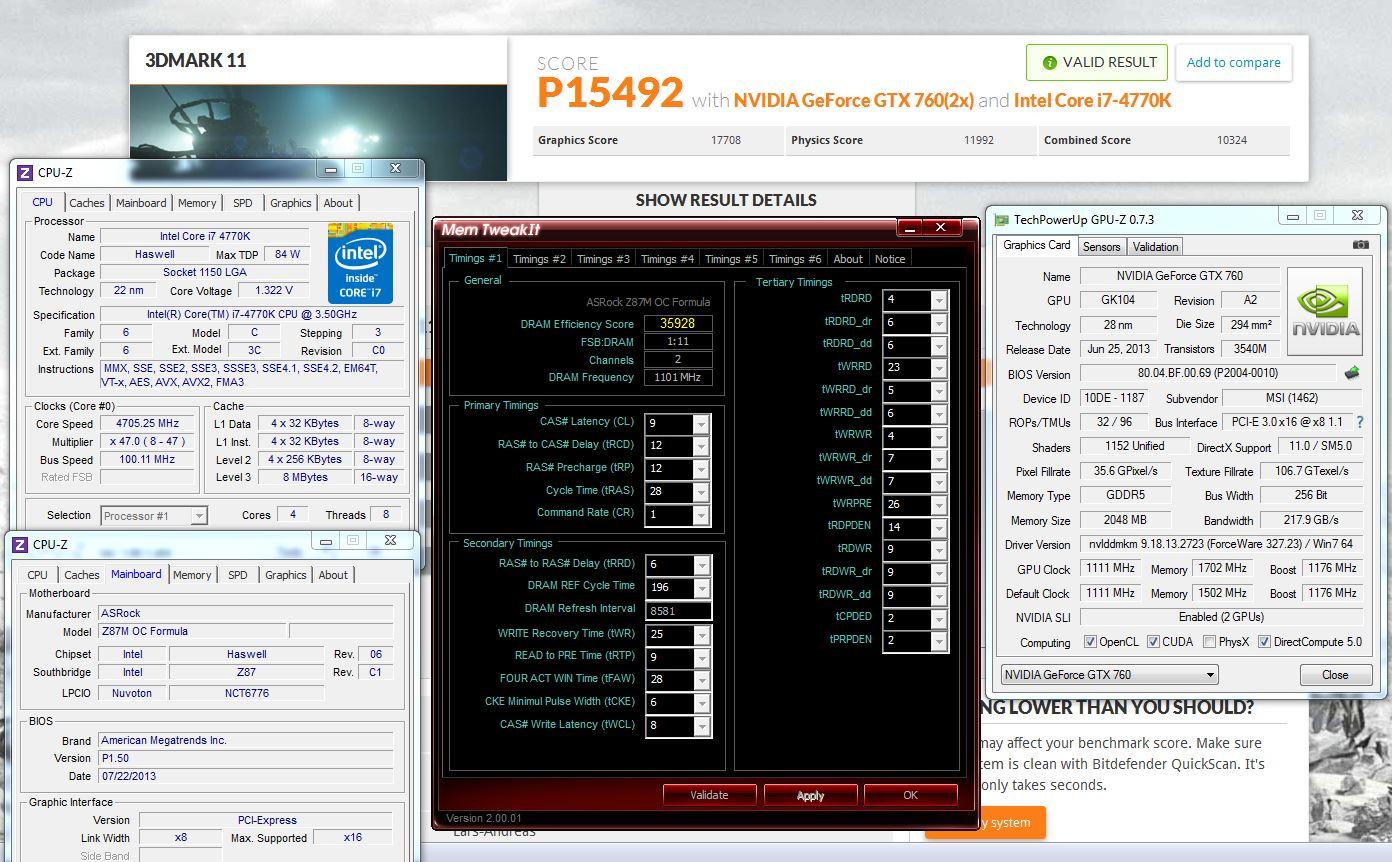Open the CAS# Latency (CL) dropdown
This screenshot has height=862, width=1392.
701,423
